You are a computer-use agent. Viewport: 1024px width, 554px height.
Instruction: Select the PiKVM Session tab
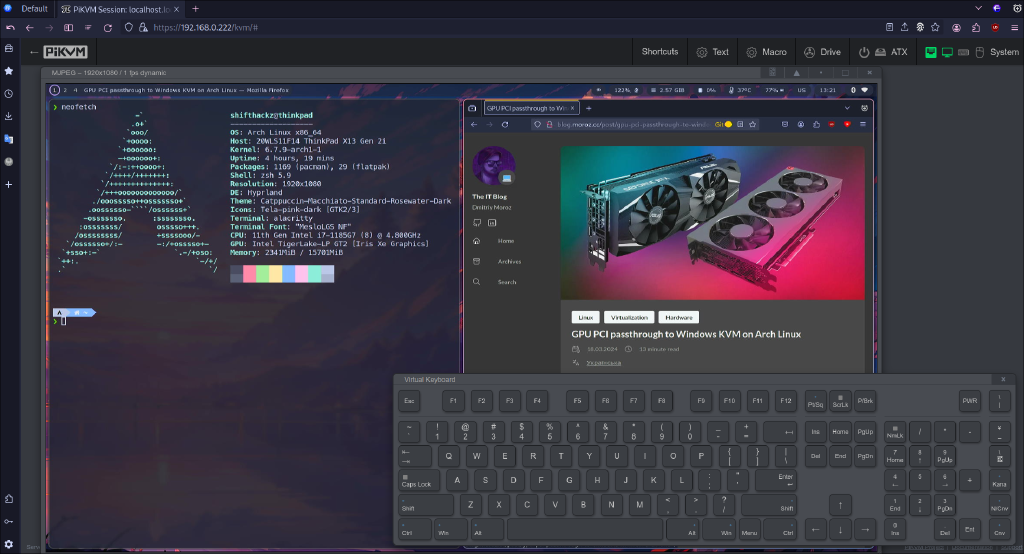(x=121, y=9)
